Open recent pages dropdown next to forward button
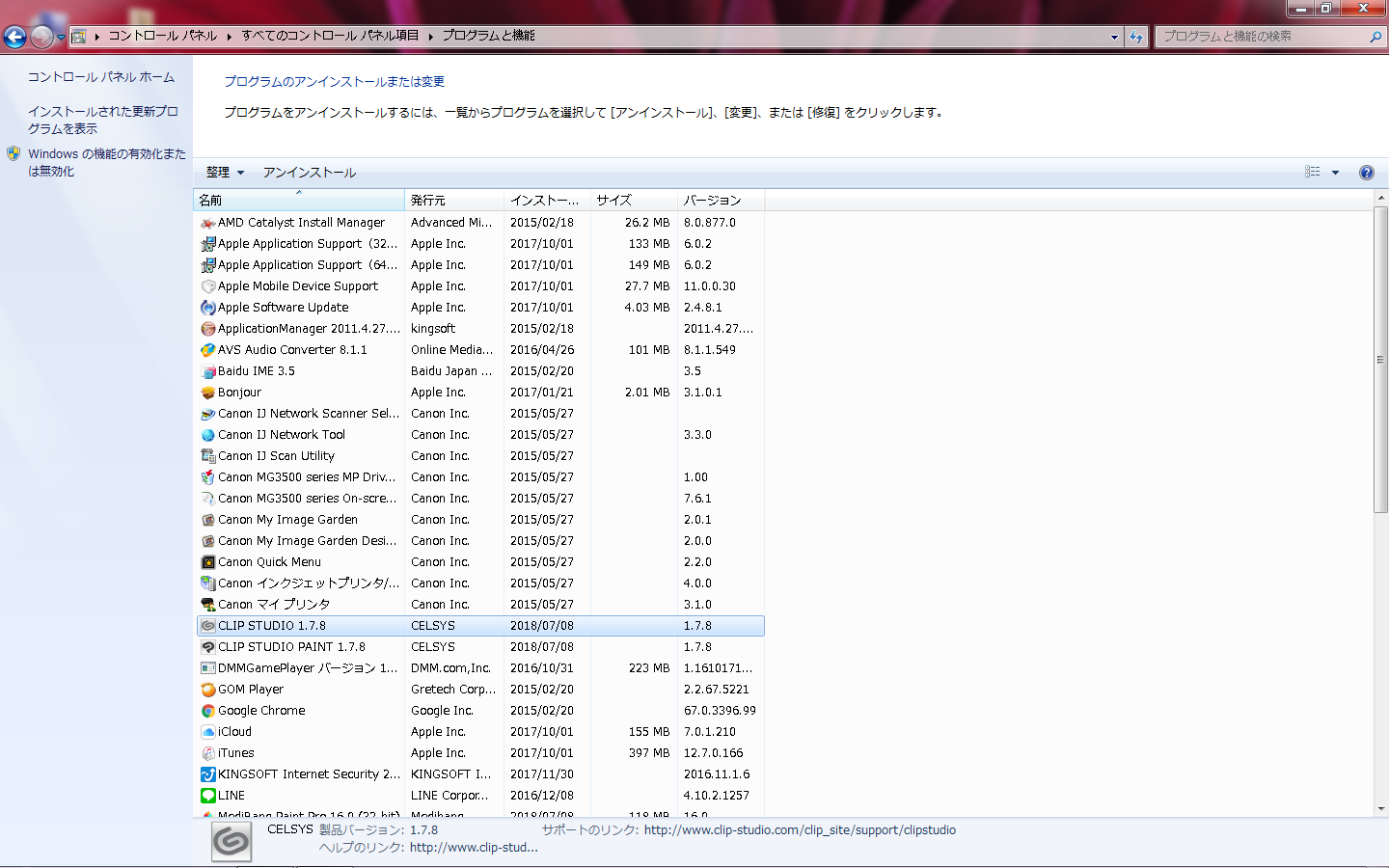This screenshot has height=868, width=1389. tap(61, 38)
